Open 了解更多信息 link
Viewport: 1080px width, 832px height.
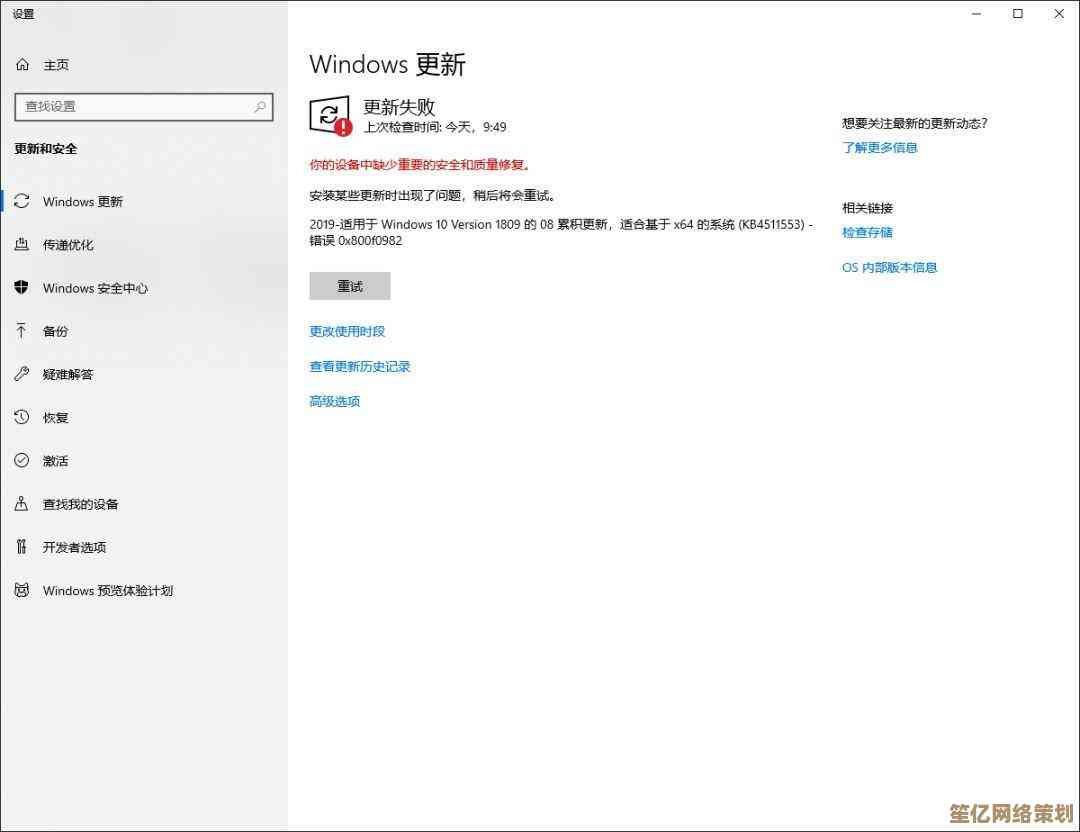(x=879, y=148)
